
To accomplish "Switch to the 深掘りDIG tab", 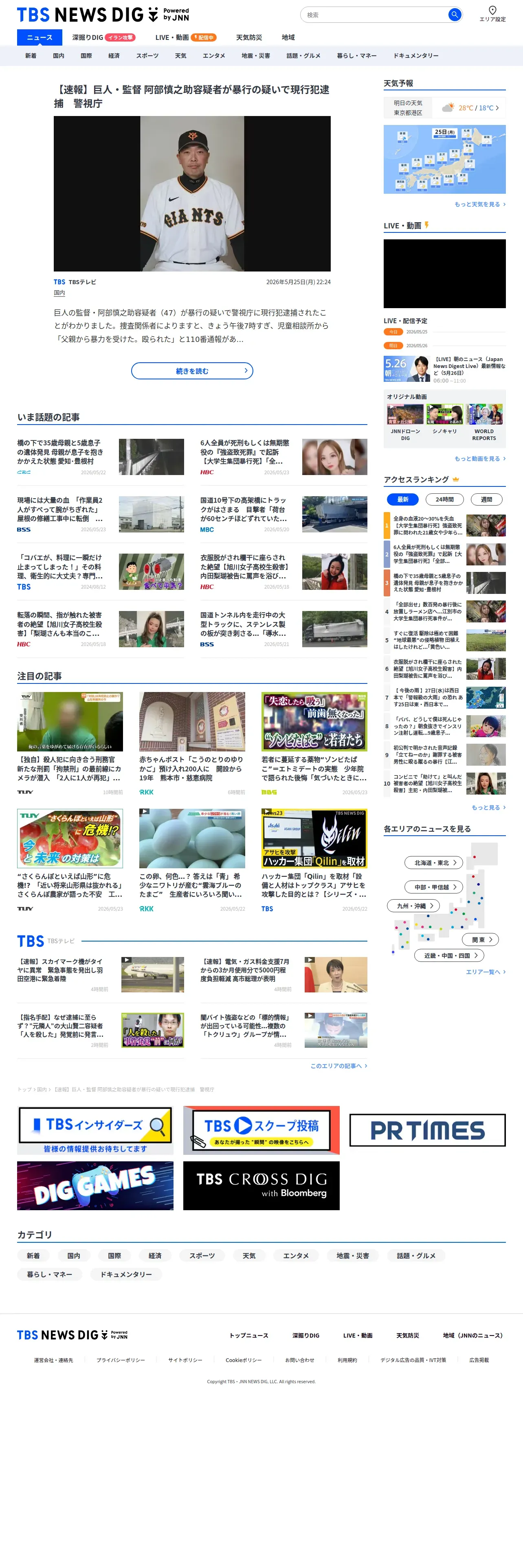I will coord(103,38).
